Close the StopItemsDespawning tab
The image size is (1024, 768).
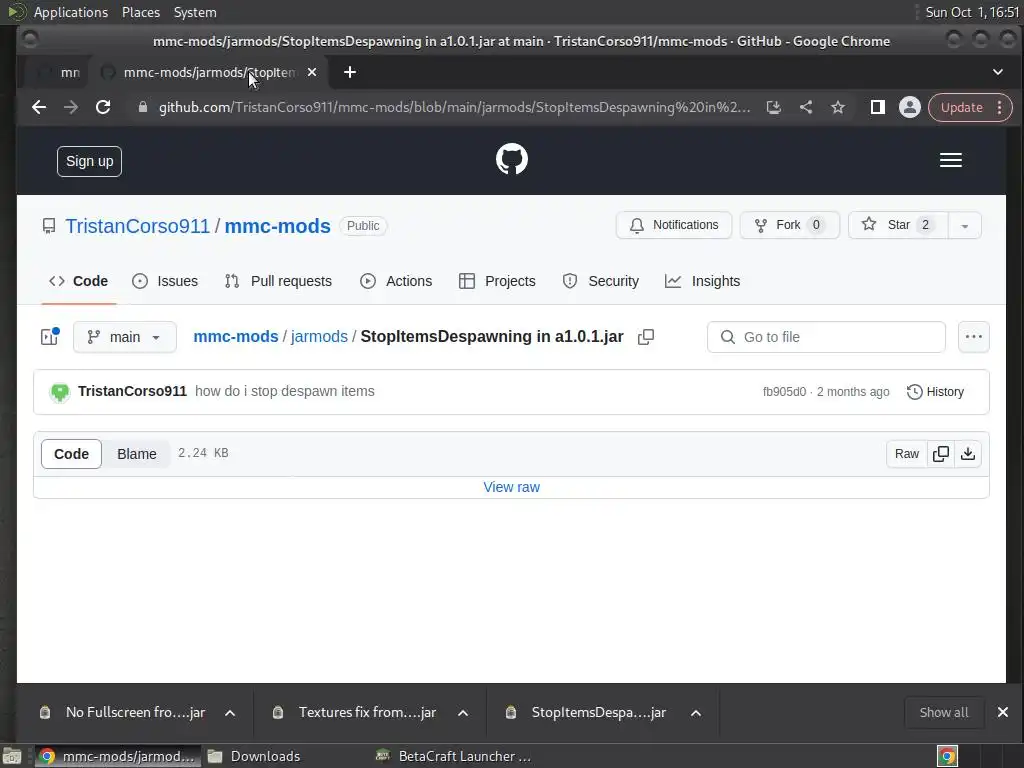312,72
